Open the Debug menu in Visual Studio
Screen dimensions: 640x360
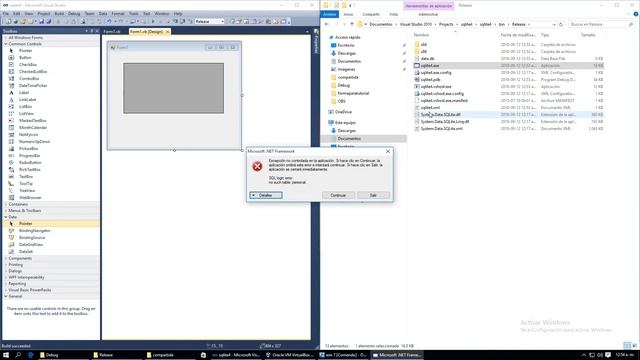tap(74, 13)
